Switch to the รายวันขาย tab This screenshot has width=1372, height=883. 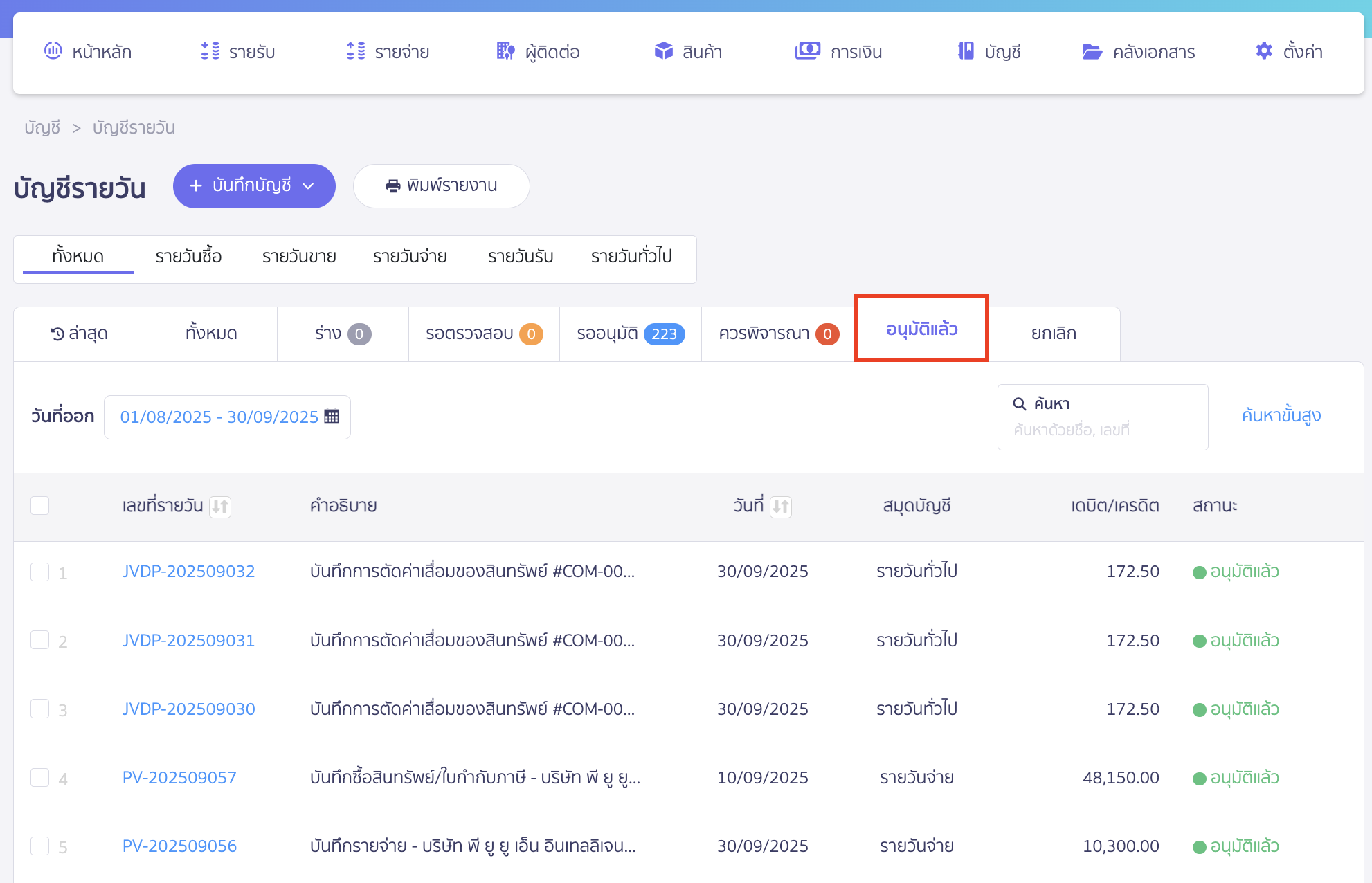point(298,256)
